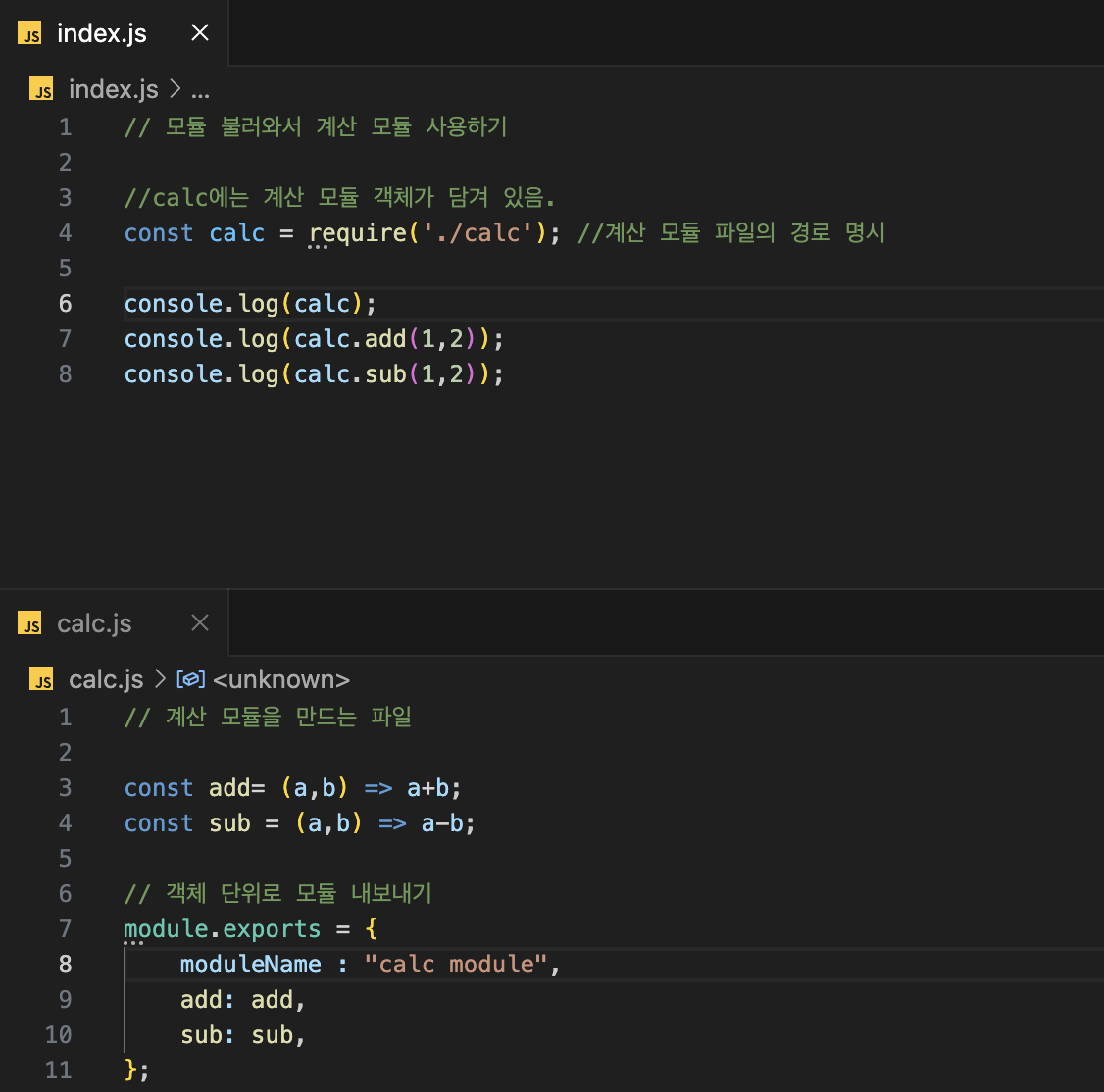
Task: Select the <unknown> symbol in calc.js breadcrumb
Action: tap(280, 678)
